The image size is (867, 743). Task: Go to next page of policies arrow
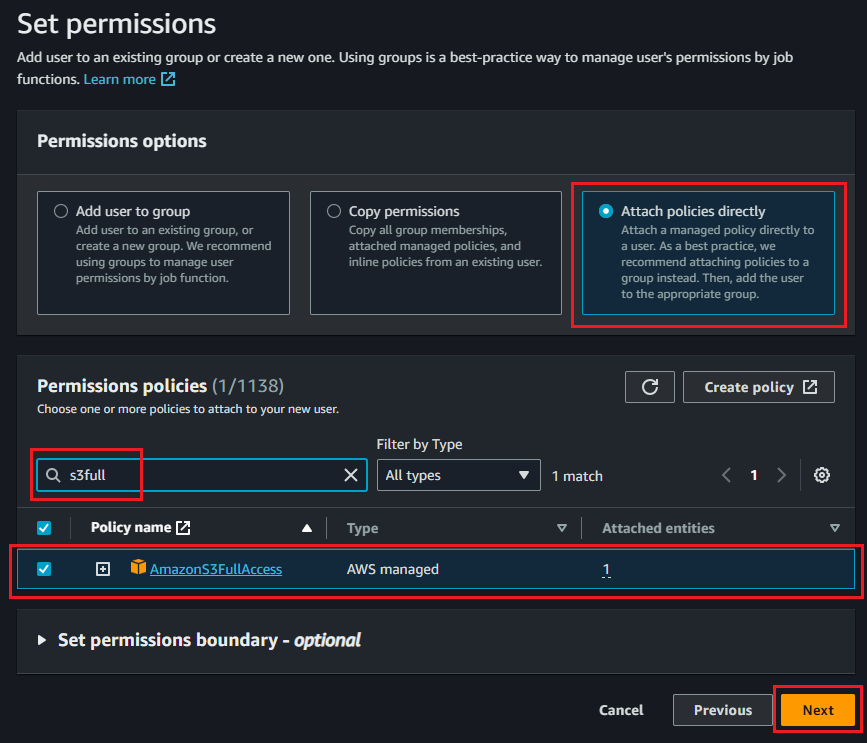click(x=782, y=475)
